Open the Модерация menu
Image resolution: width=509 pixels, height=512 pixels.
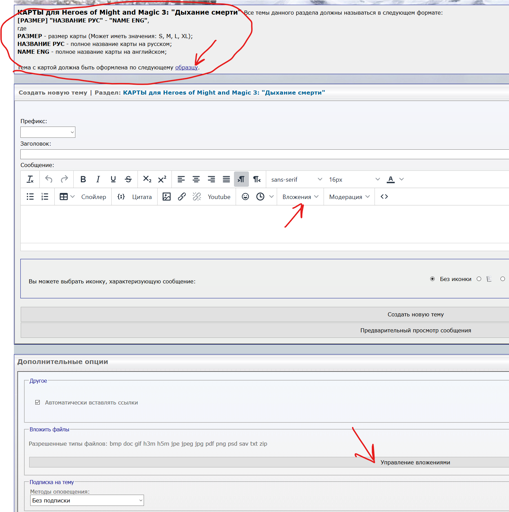click(x=349, y=197)
